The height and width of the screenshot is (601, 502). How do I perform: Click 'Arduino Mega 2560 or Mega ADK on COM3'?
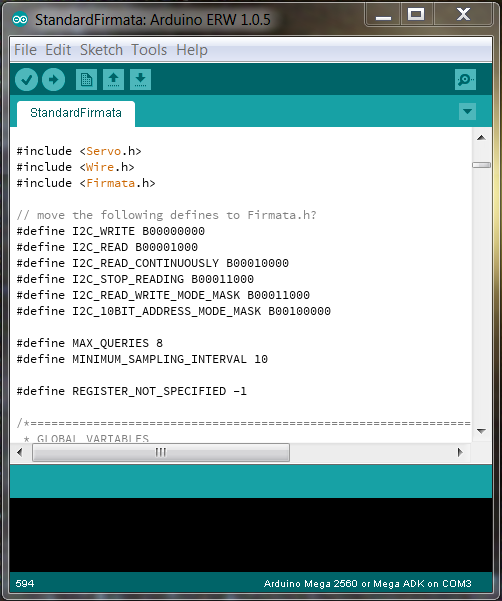click(367, 583)
